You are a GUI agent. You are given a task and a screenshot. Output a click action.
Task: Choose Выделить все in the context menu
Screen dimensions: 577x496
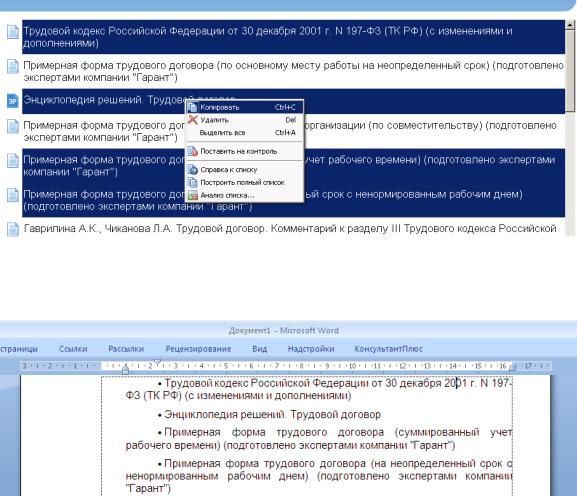244,132
